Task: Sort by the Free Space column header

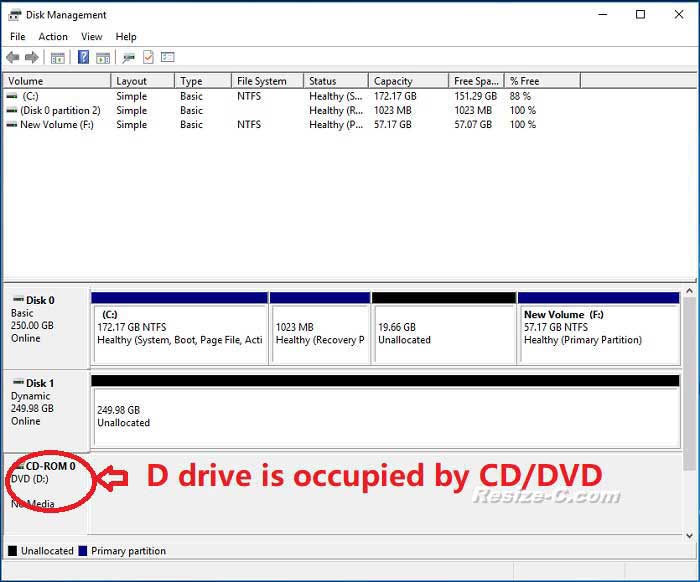Action: [x=476, y=81]
